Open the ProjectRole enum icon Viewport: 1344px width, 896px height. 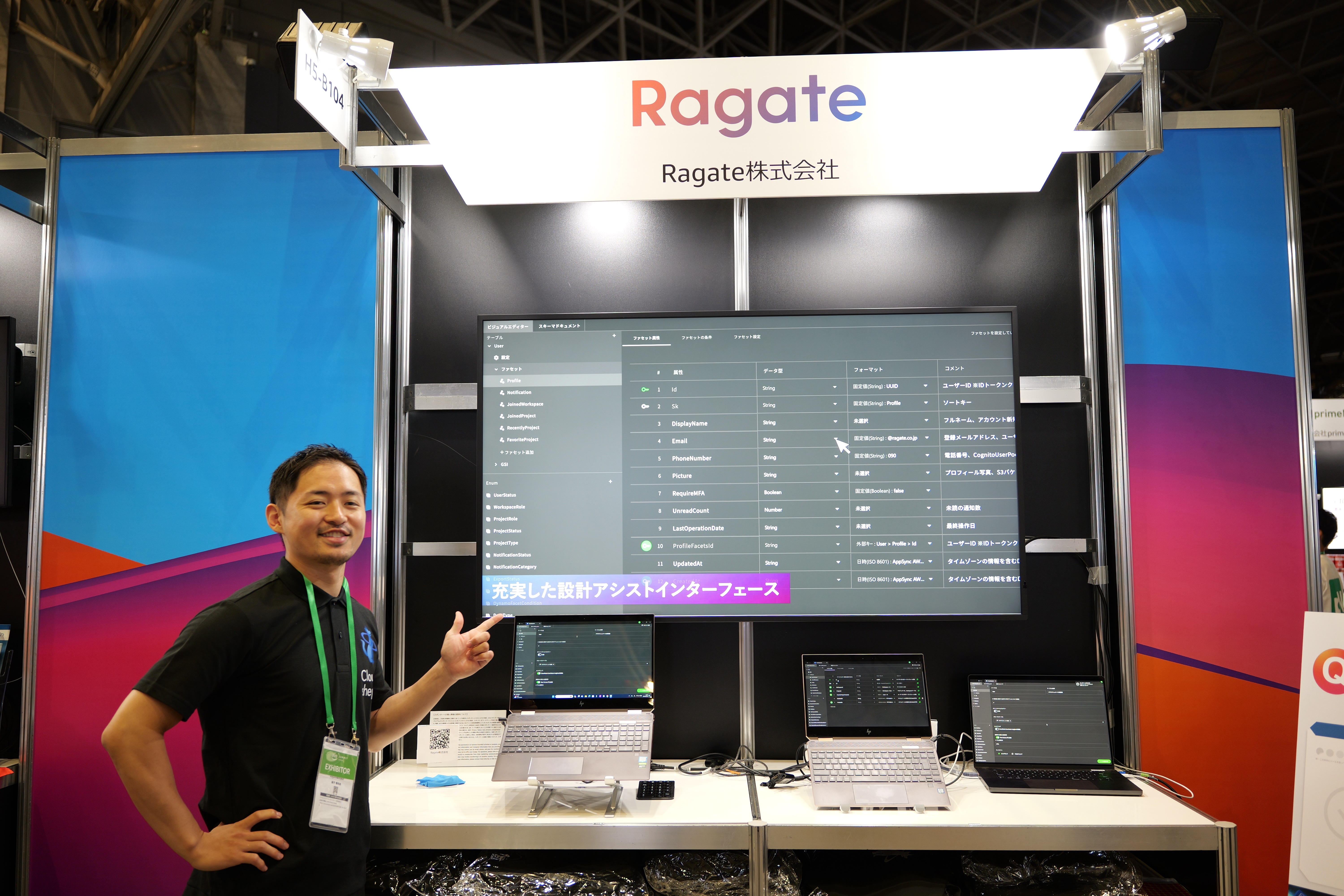coord(489,519)
